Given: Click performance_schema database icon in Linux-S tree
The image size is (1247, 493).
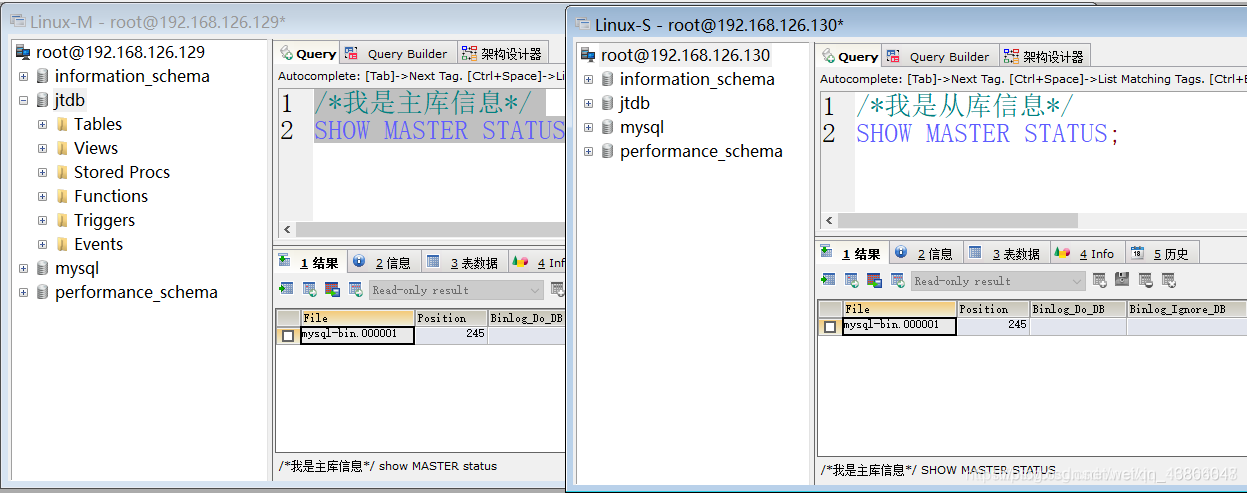Looking at the screenshot, I should pyautogui.click(x=607, y=151).
